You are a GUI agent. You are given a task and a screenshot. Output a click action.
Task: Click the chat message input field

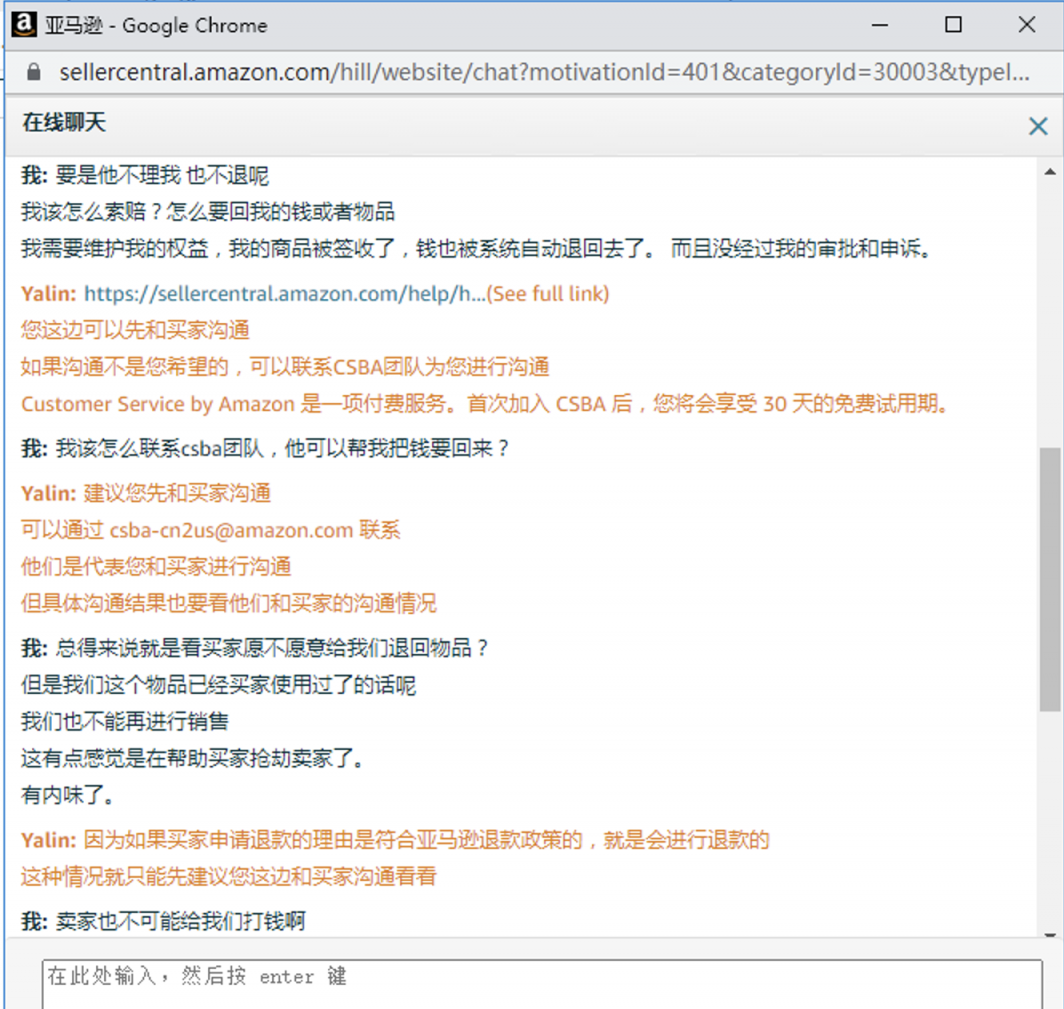pos(542,983)
